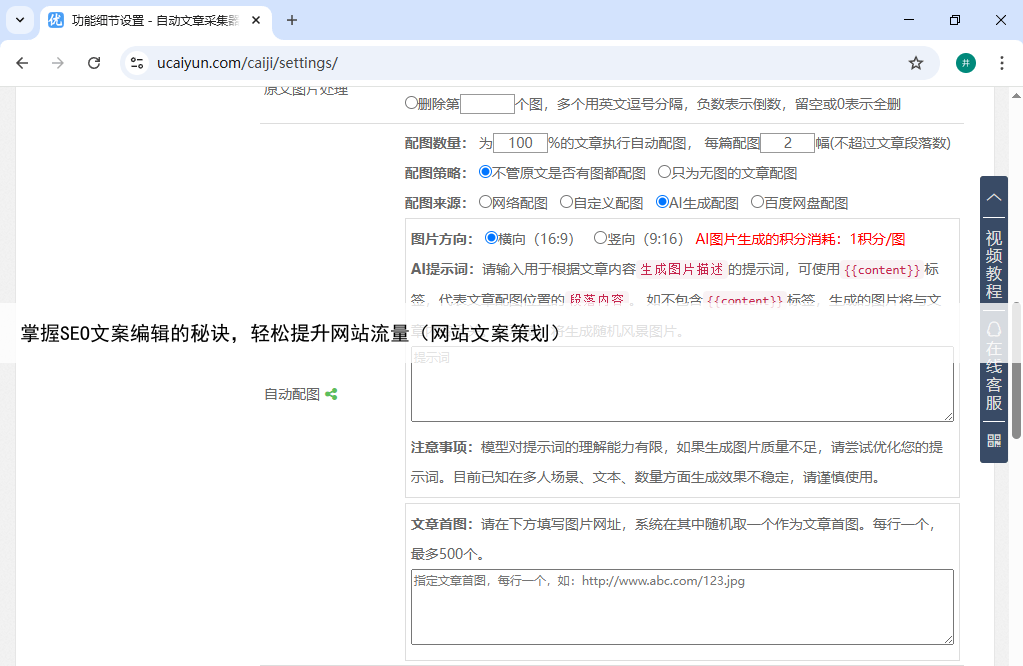The width and height of the screenshot is (1023, 666).
Task: Click the share icon beside 自动配图
Action: (x=331, y=394)
